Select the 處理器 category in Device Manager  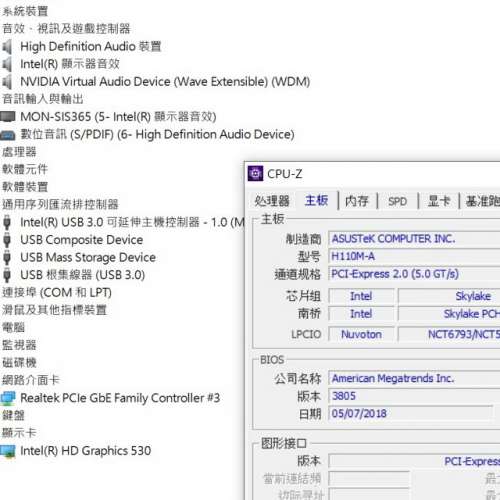(19, 152)
